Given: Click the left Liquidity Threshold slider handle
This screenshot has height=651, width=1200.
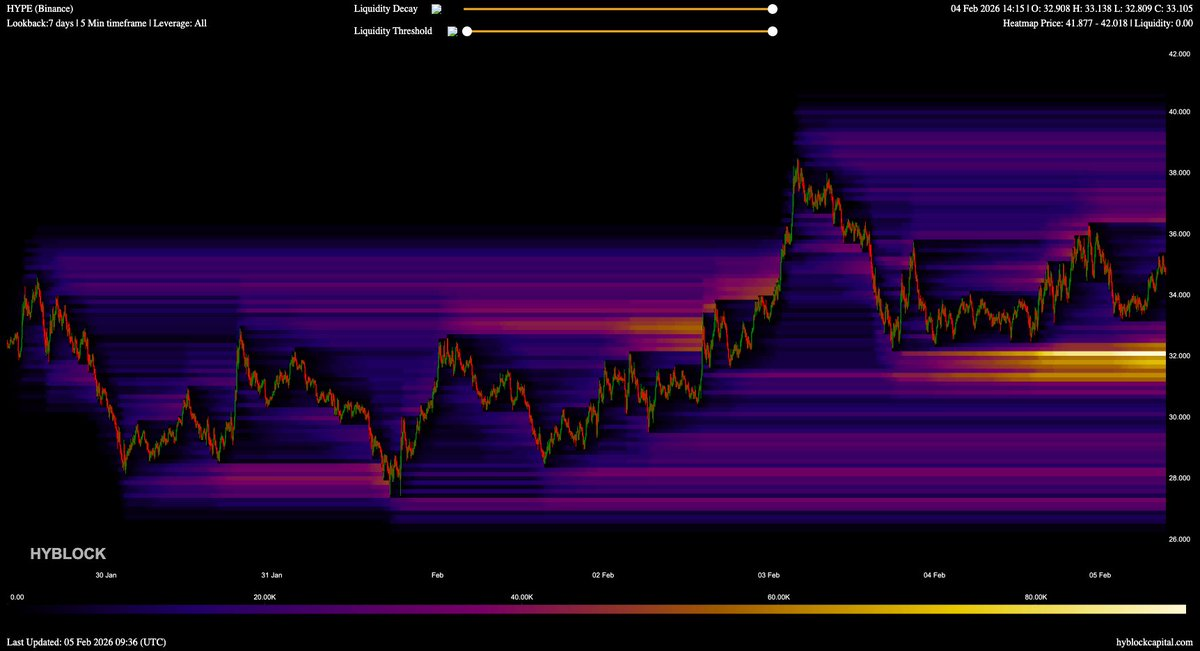Looking at the screenshot, I should [466, 31].
